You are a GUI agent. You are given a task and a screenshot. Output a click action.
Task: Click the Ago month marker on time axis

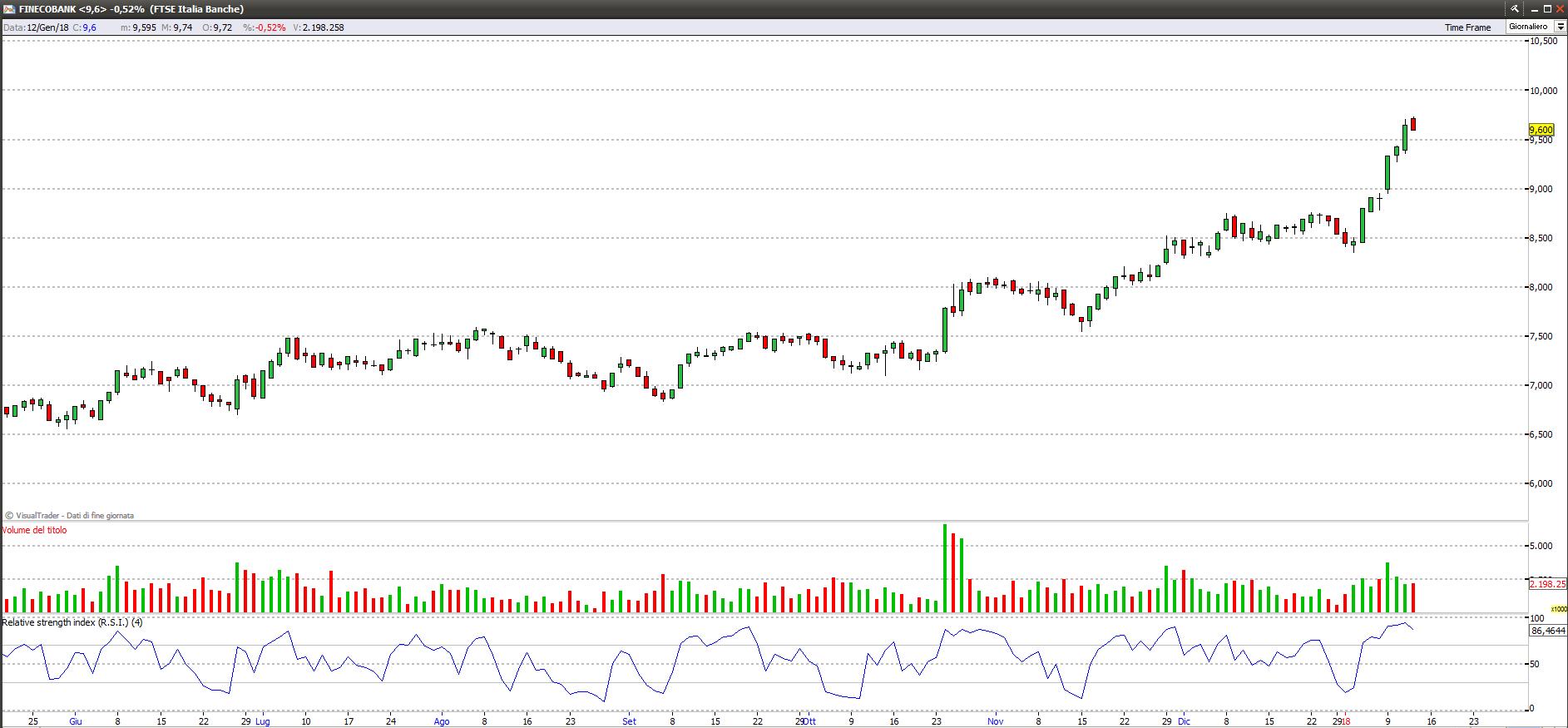442,721
